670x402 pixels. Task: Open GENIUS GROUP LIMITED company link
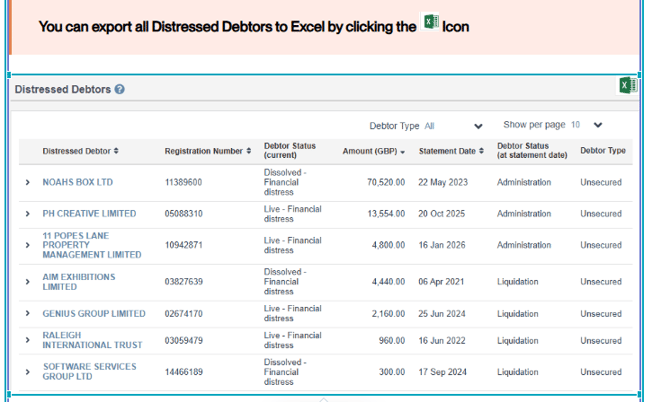pos(94,314)
